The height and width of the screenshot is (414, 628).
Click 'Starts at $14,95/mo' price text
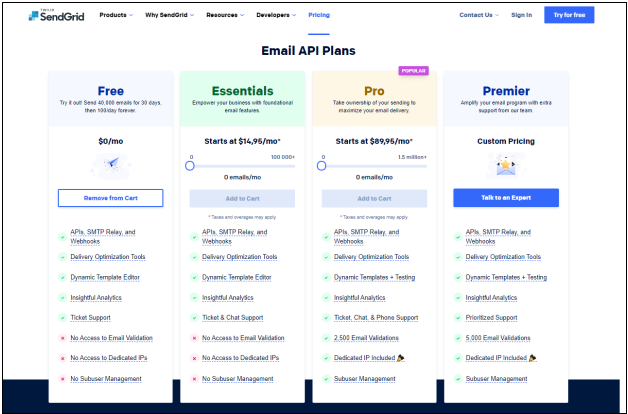(x=242, y=141)
